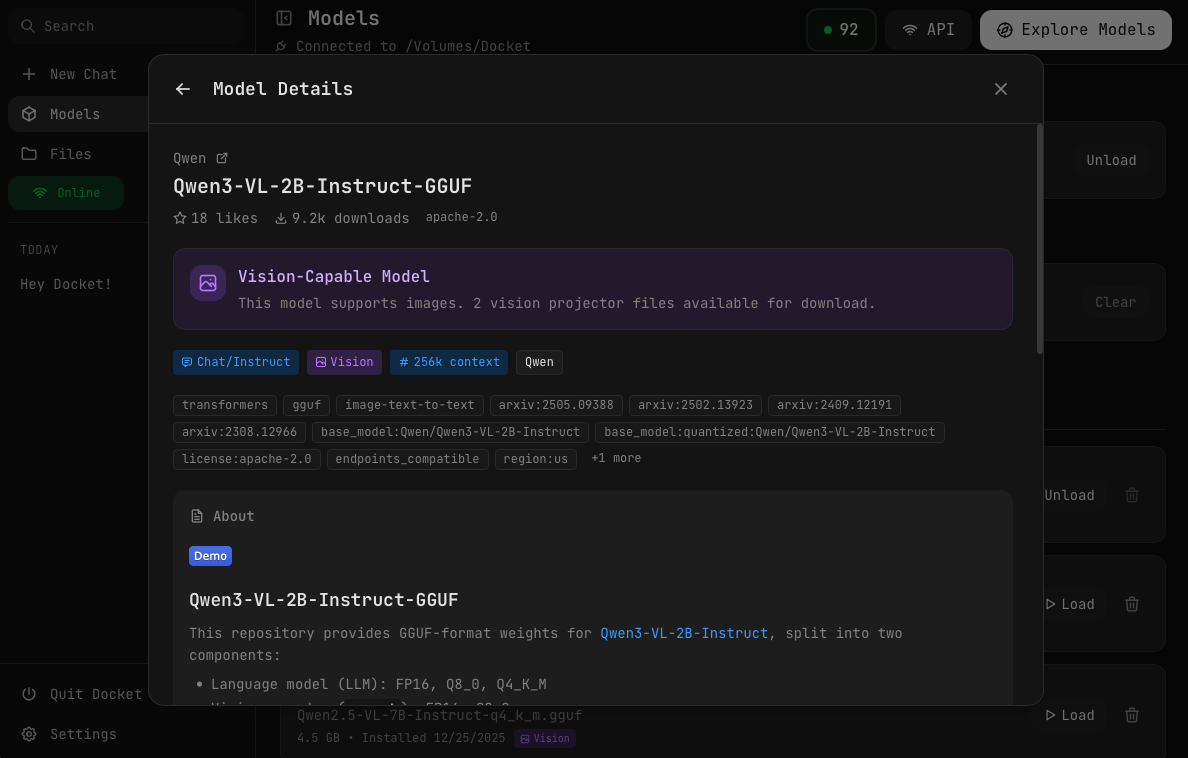Image resolution: width=1188 pixels, height=758 pixels.
Task: Click the API button
Action: coord(928,30)
